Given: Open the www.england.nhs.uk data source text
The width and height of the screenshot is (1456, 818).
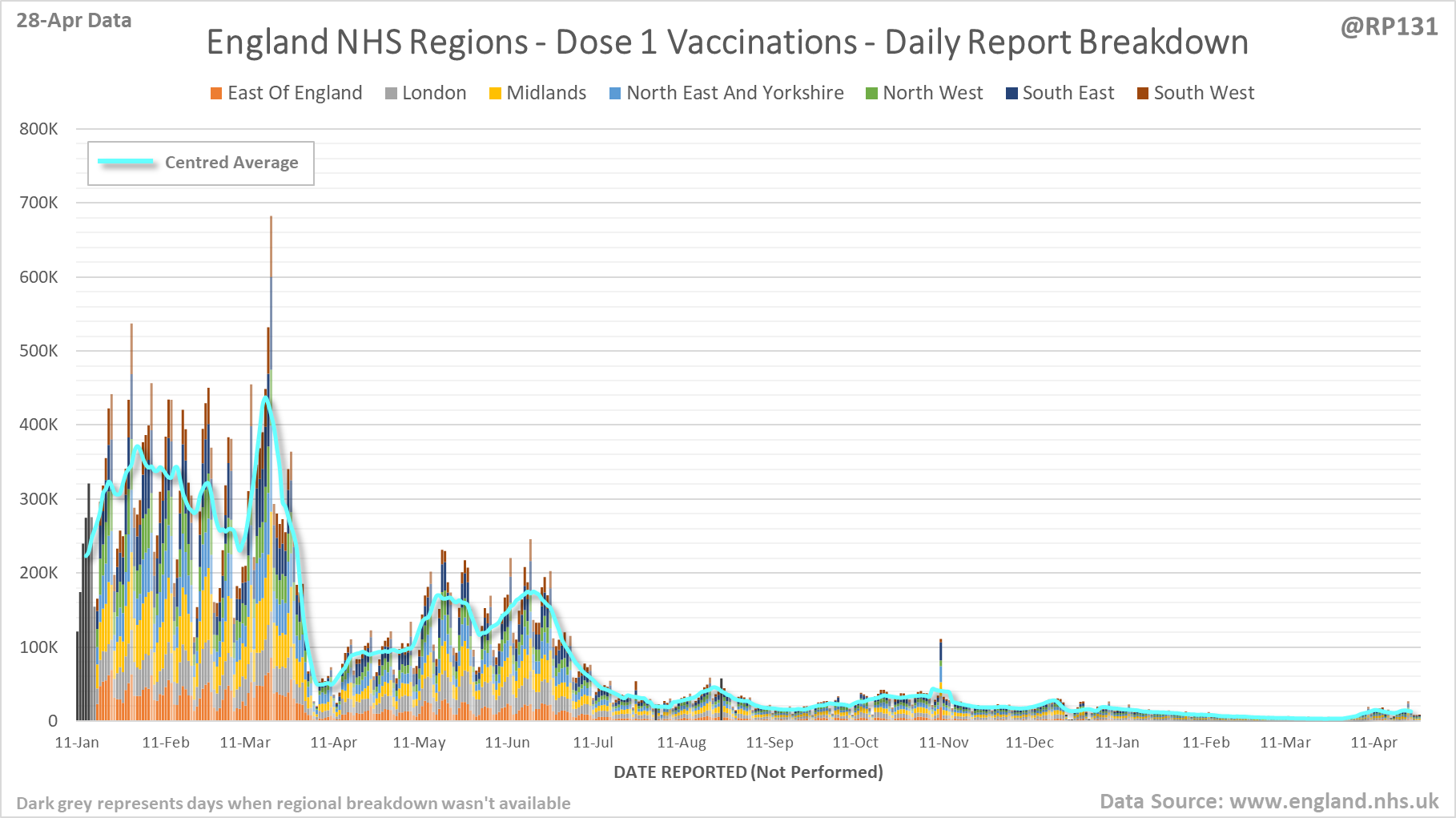Looking at the screenshot, I should coord(1333,801).
